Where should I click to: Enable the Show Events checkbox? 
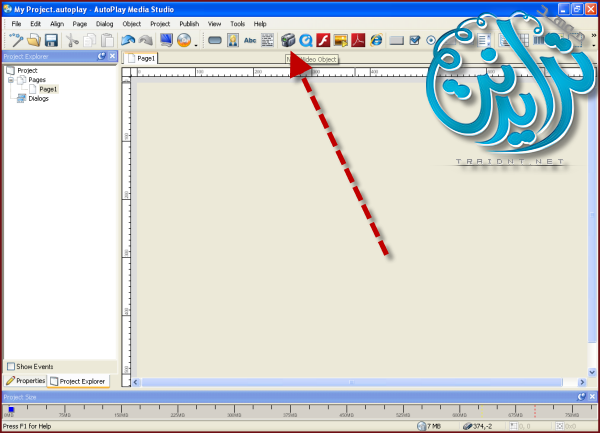pyautogui.click(x=11, y=366)
